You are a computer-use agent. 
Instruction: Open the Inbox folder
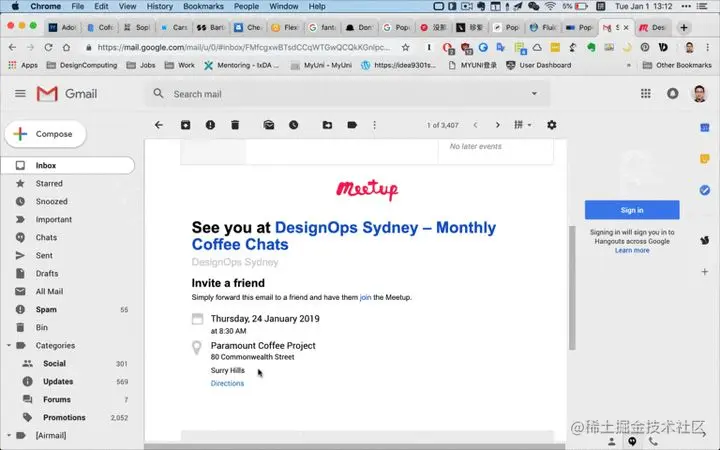click(68, 165)
